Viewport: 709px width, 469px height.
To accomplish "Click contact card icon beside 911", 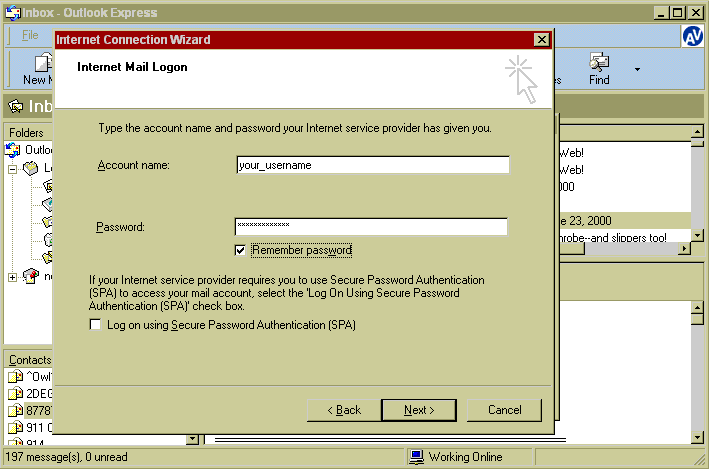I will pos(15,427).
